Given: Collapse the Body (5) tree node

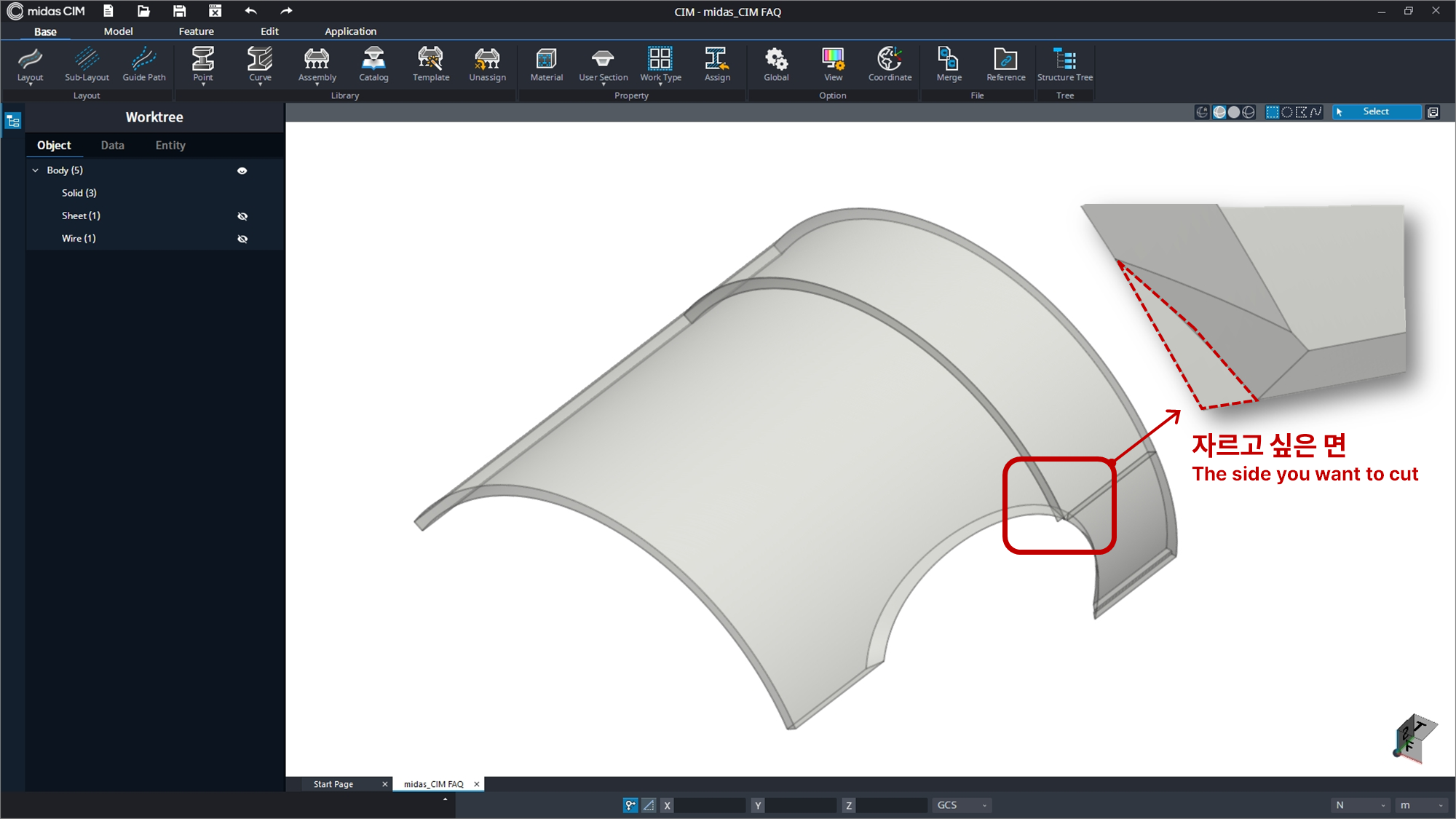Looking at the screenshot, I should [36, 170].
